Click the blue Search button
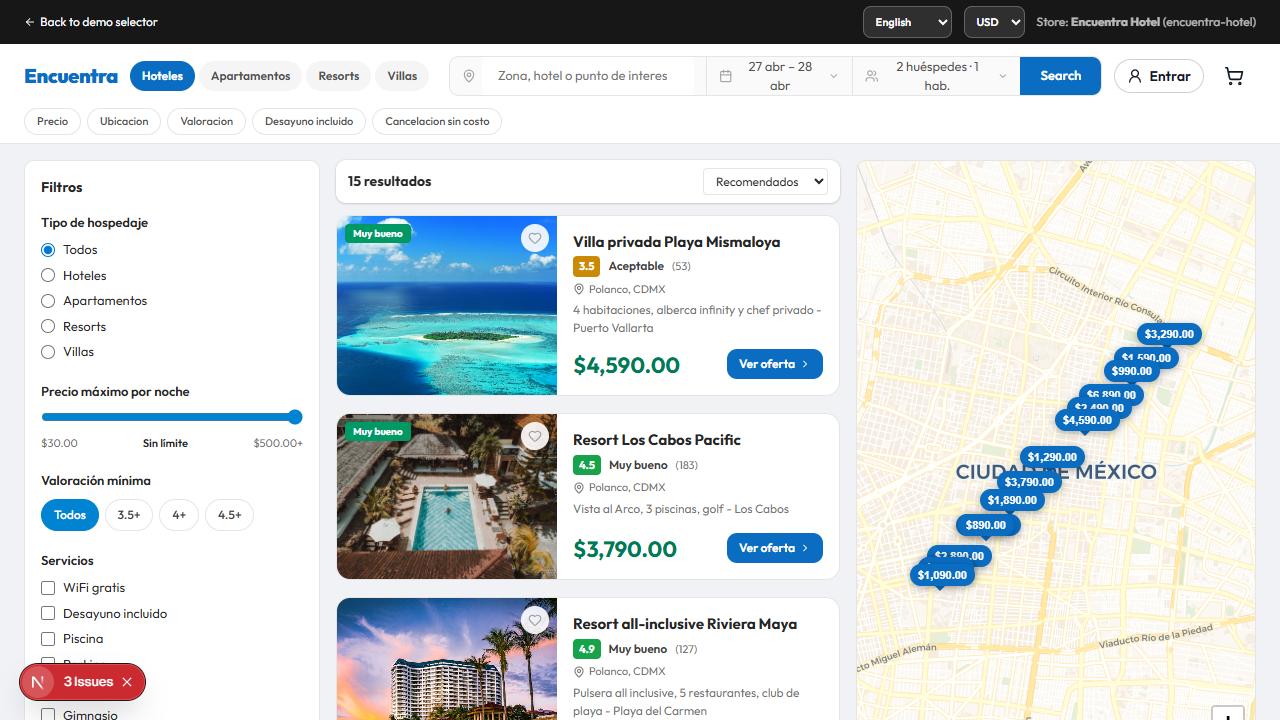The width and height of the screenshot is (1280, 720). click(1060, 76)
